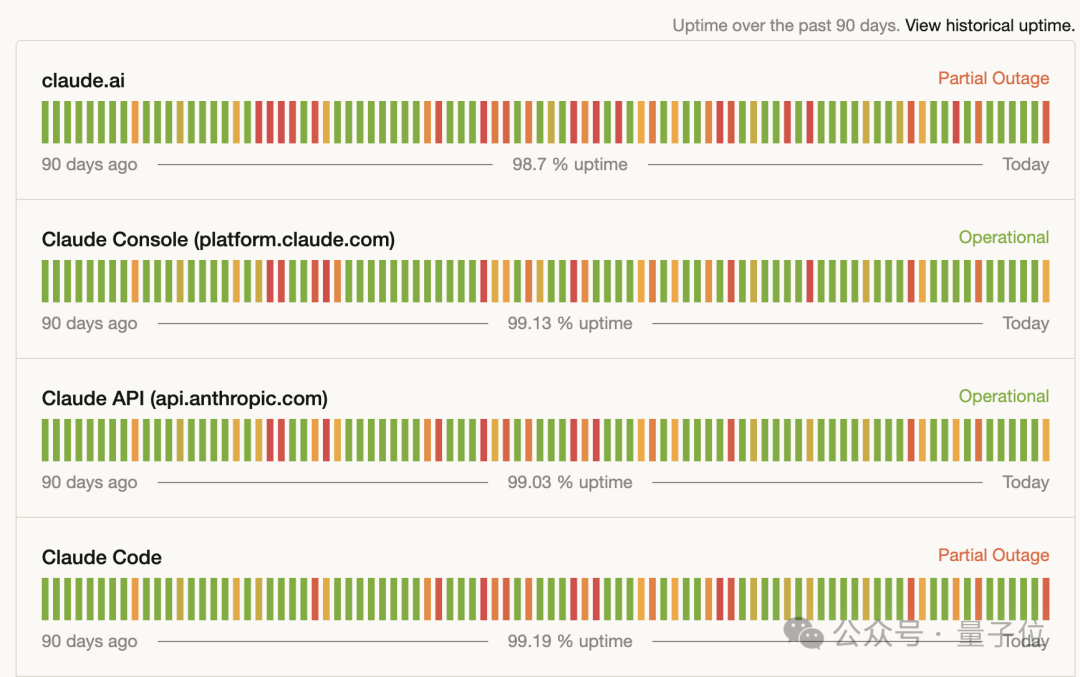The image size is (1080, 677).
Task: Select the oldest day bar in Claude Console timeline
Action: [45, 281]
